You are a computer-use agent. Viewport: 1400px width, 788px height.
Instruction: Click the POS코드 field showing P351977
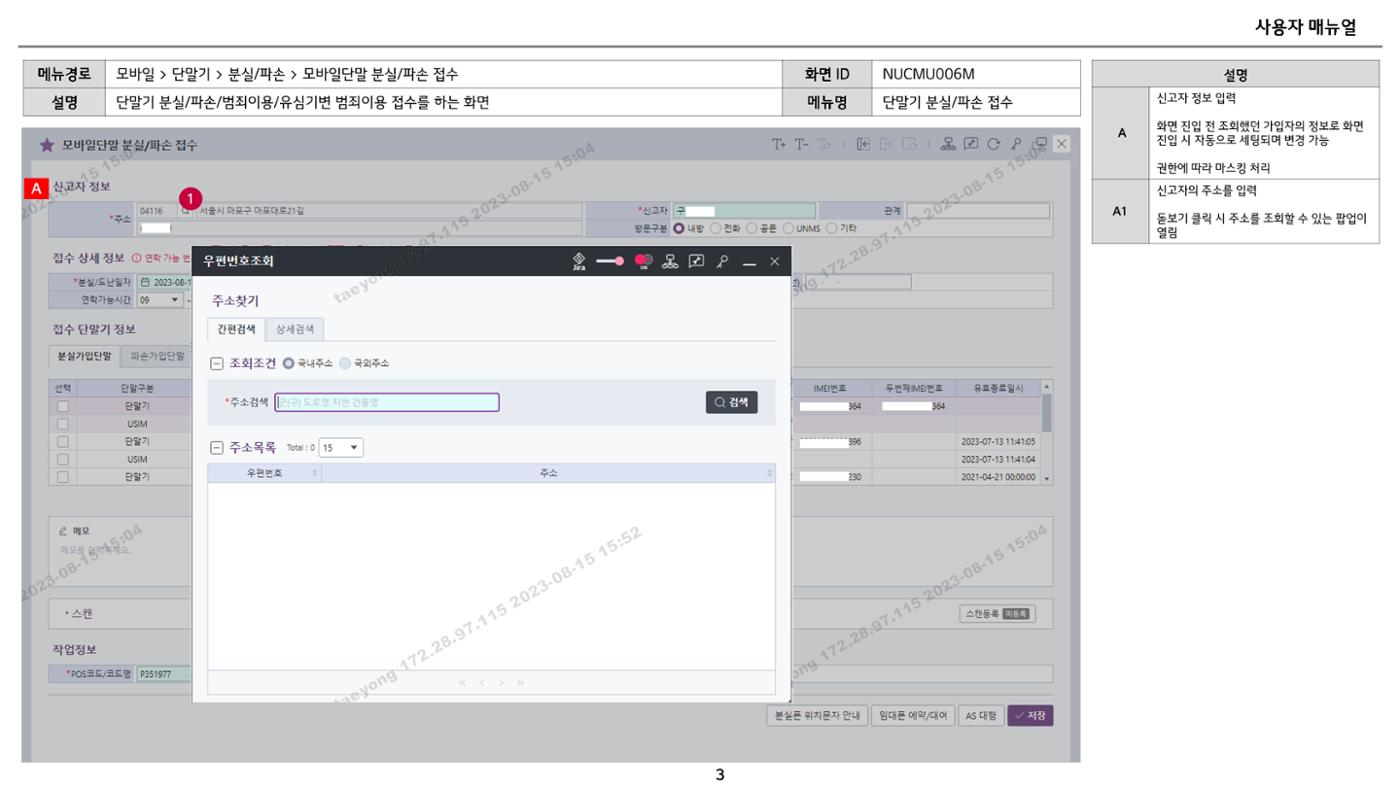tap(163, 674)
